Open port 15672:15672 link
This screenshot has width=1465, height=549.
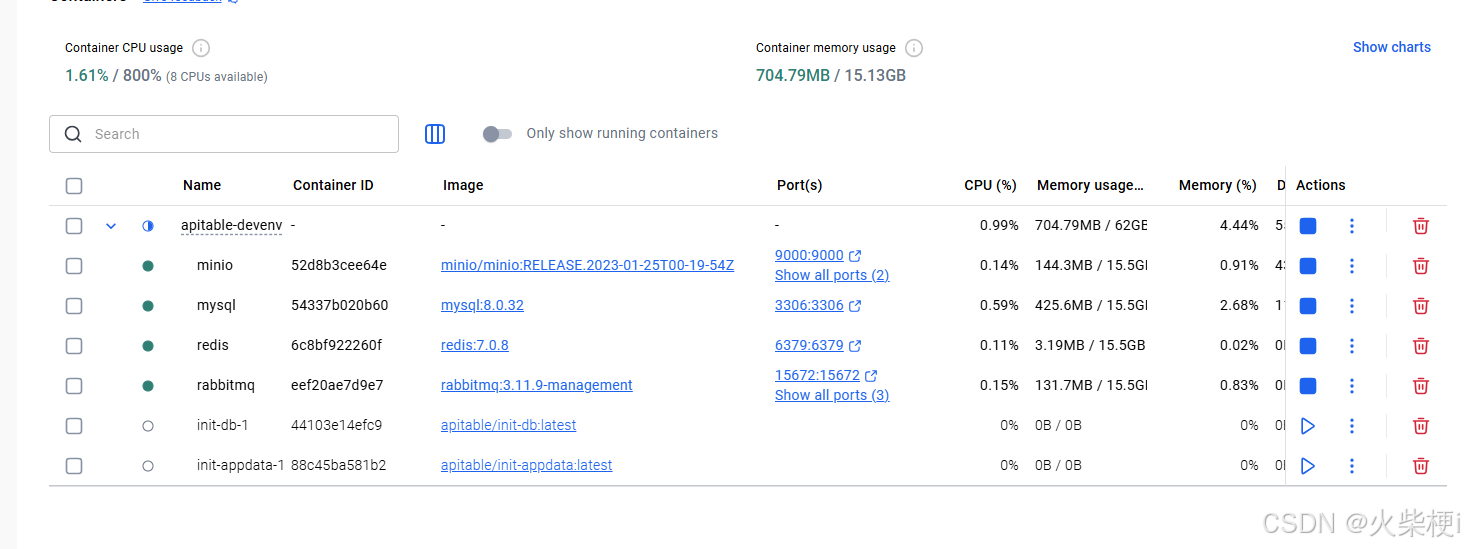[x=817, y=375]
